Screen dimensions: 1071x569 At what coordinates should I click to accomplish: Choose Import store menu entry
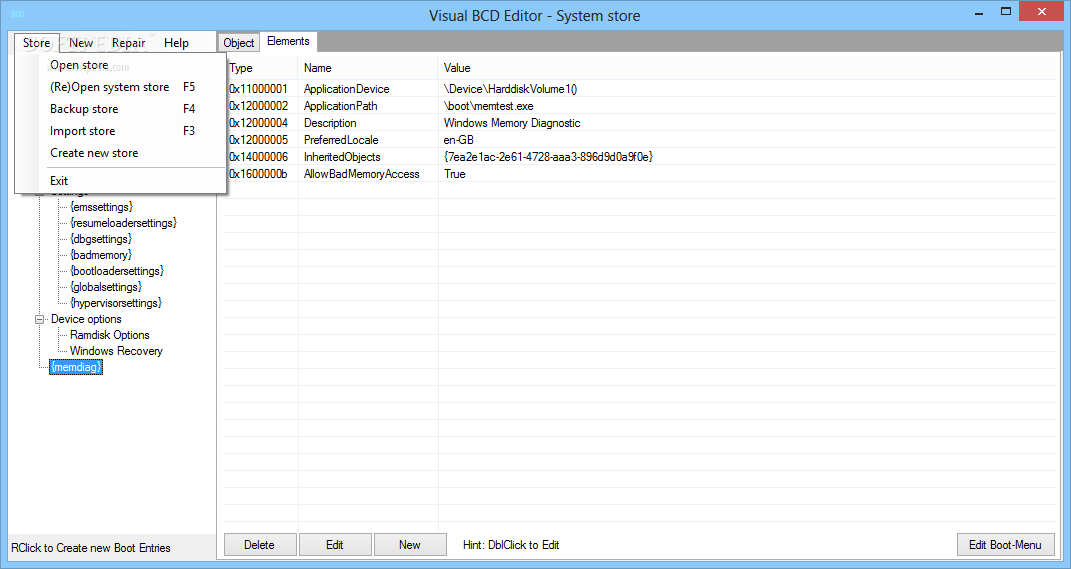coord(83,130)
